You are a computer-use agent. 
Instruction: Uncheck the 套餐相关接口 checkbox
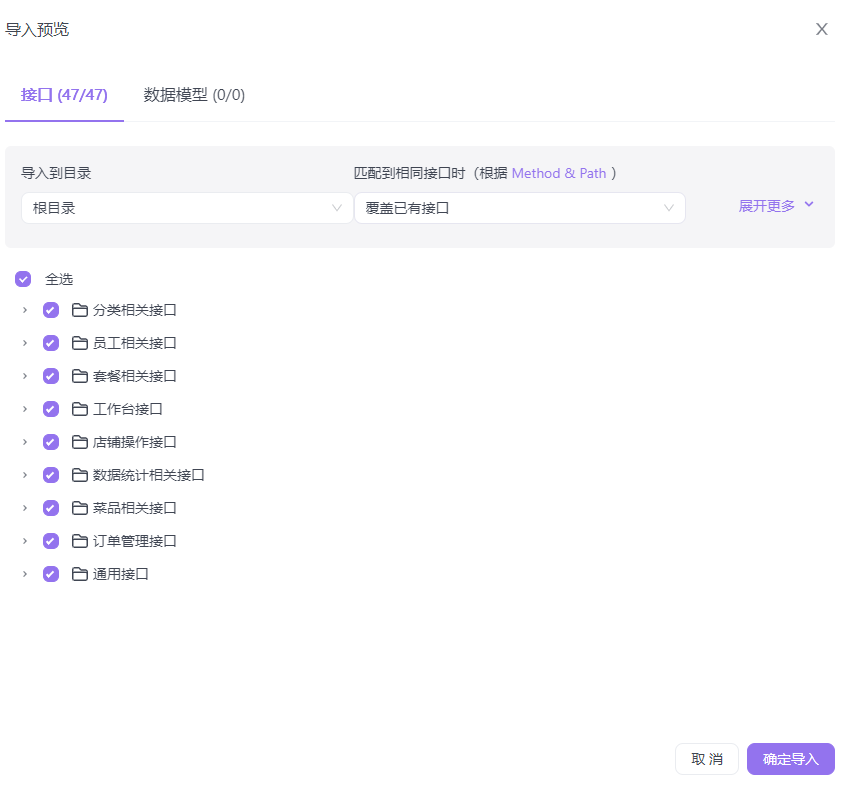click(x=51, y=376)
